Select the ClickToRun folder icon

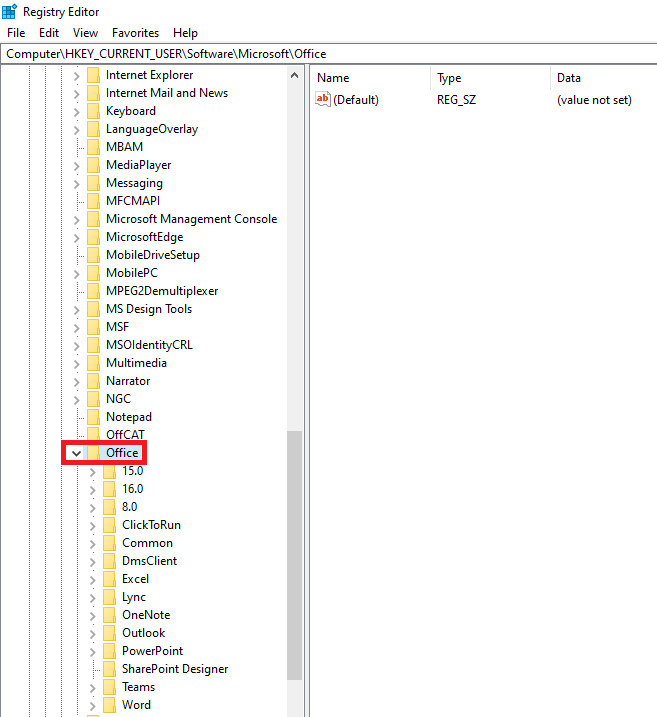tap(109, 525)
